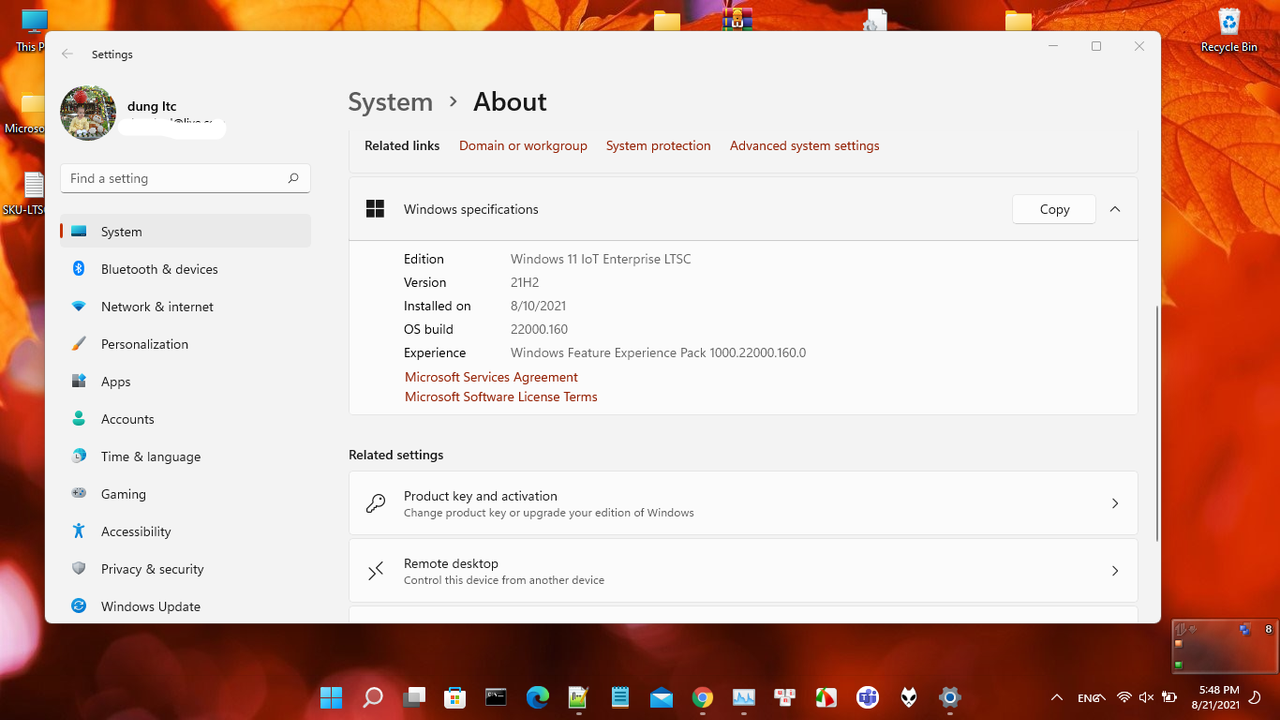Click the Settings page vertical scrollbar

point(1157,422)
